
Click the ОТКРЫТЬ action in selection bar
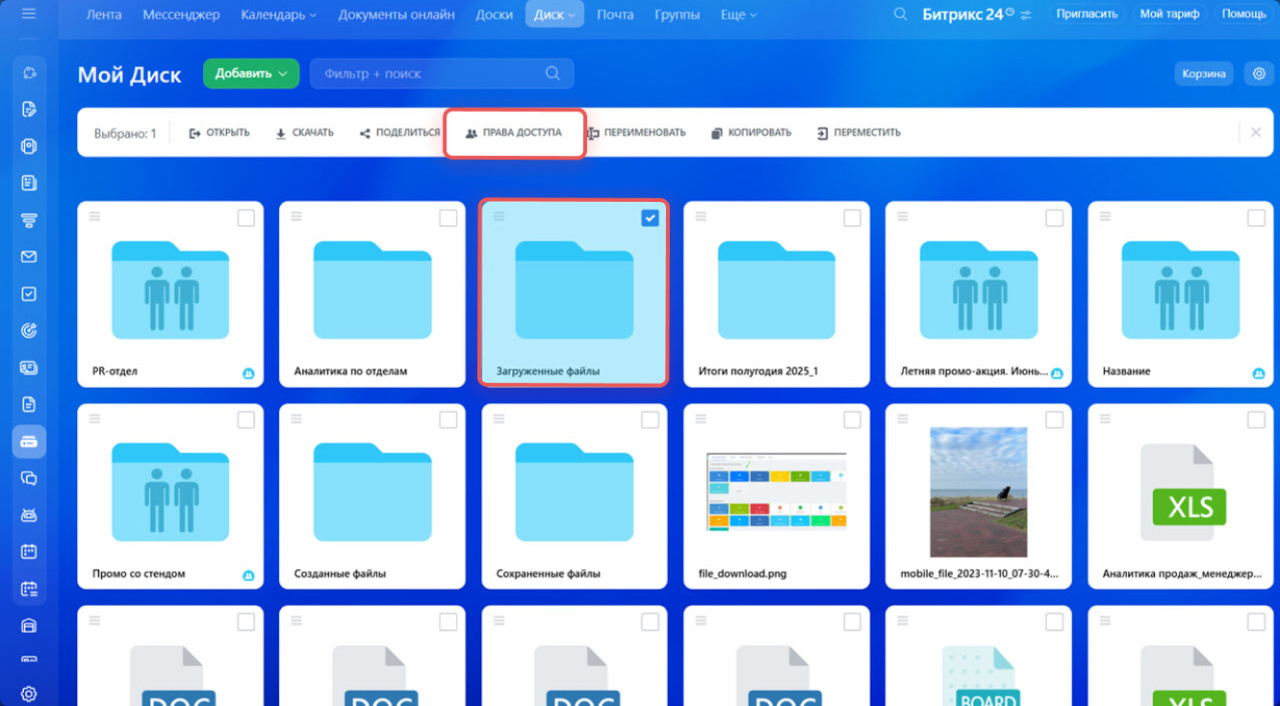pyautogui.click(x=219, y=132)
